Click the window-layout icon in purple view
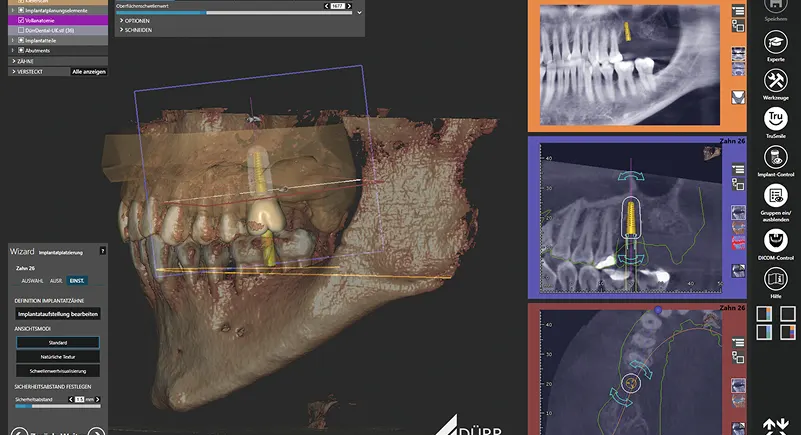 point(738,185)
